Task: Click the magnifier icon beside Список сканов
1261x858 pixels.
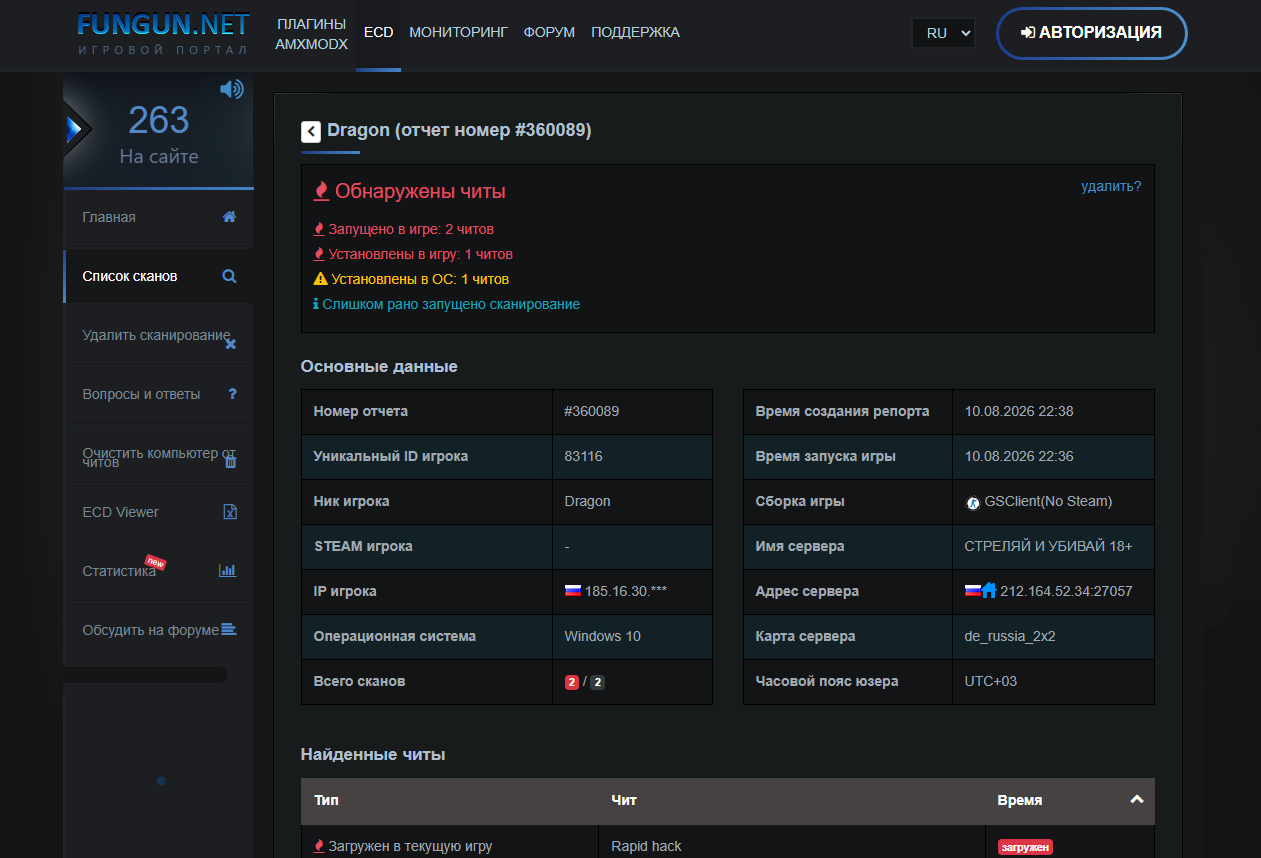Action: 229,276
